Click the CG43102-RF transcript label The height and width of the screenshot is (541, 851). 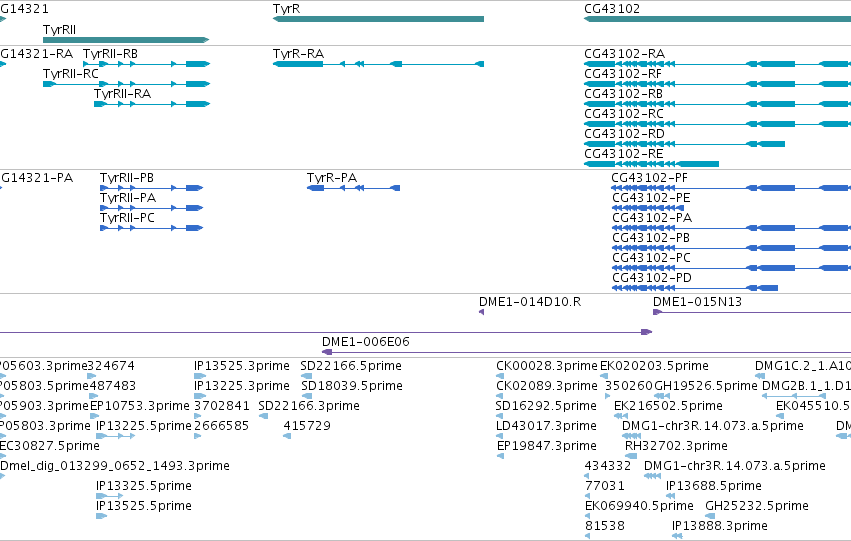623,74
